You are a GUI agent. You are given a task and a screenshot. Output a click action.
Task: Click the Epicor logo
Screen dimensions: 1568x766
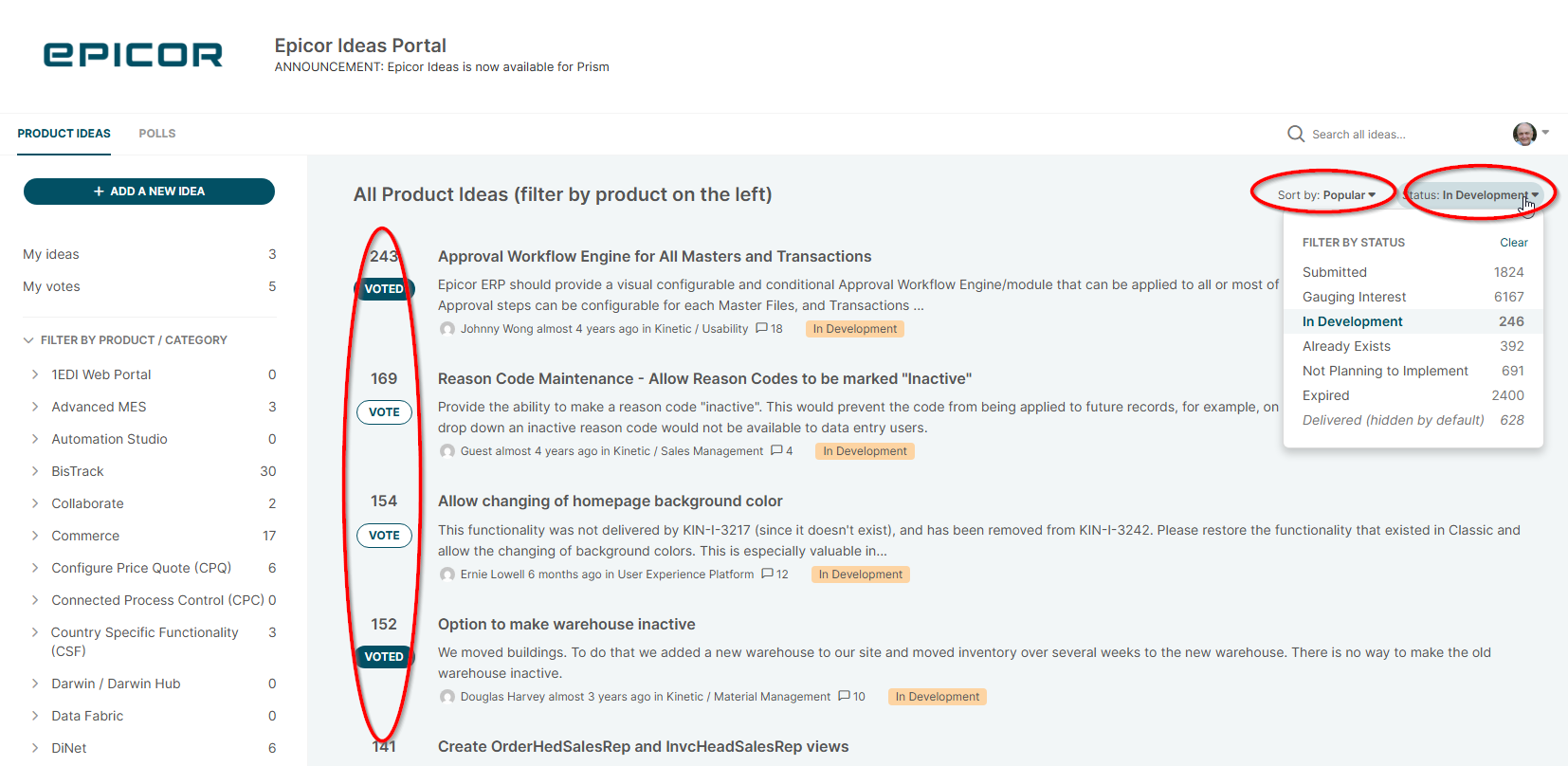[133, 54]
